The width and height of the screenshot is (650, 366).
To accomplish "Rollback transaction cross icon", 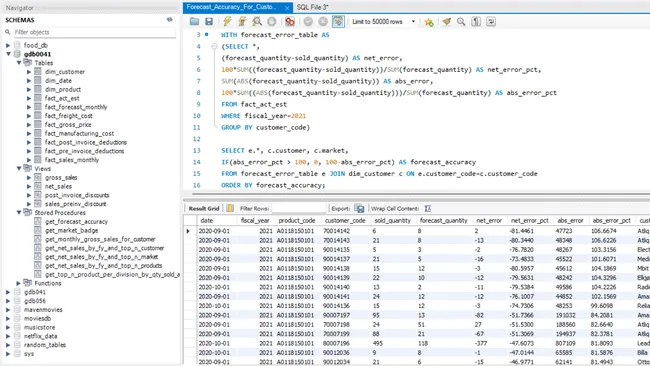I will click(323, 22).
